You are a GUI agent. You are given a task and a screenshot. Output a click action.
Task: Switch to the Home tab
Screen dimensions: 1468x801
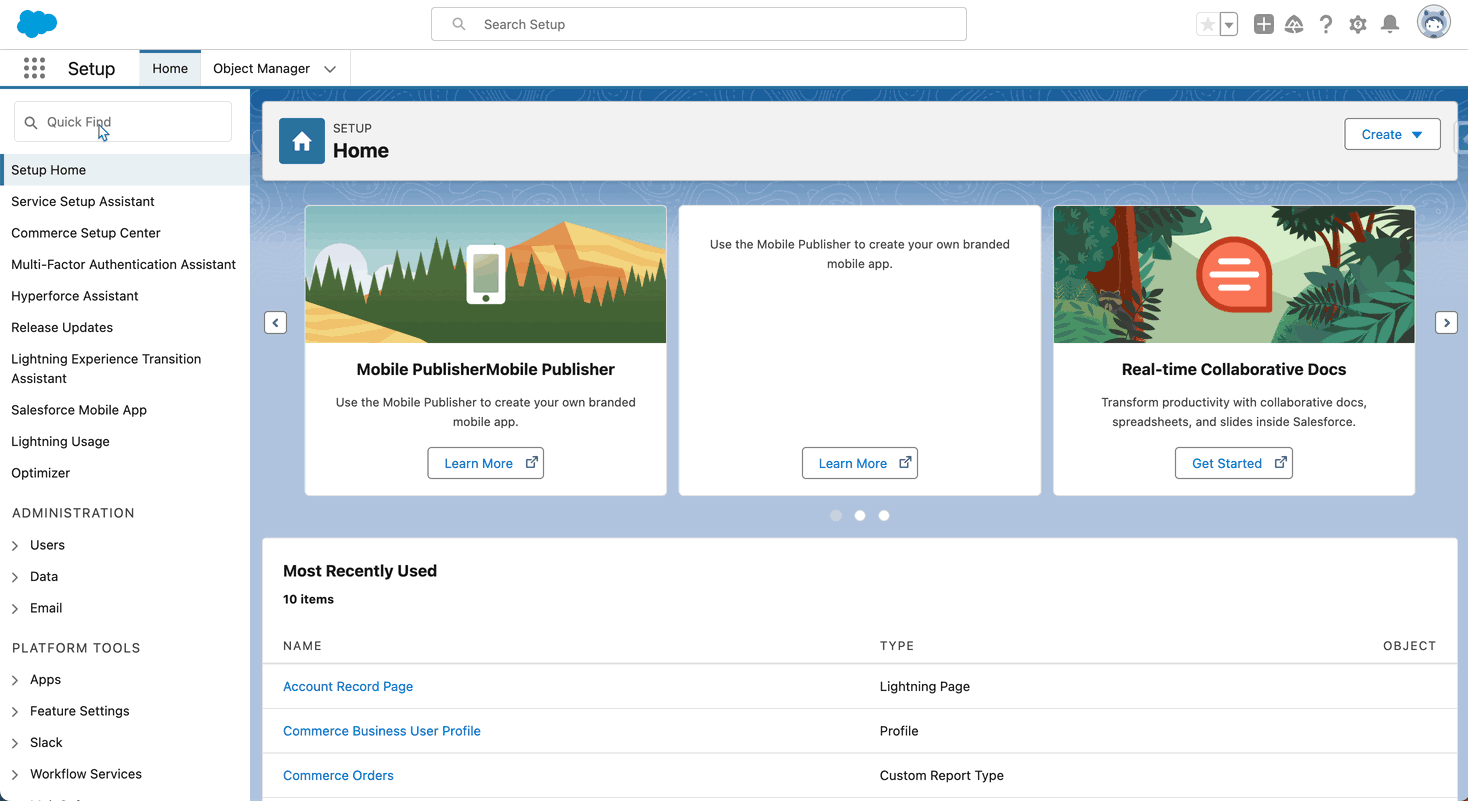pyautogui.click(x=170, y=68)
